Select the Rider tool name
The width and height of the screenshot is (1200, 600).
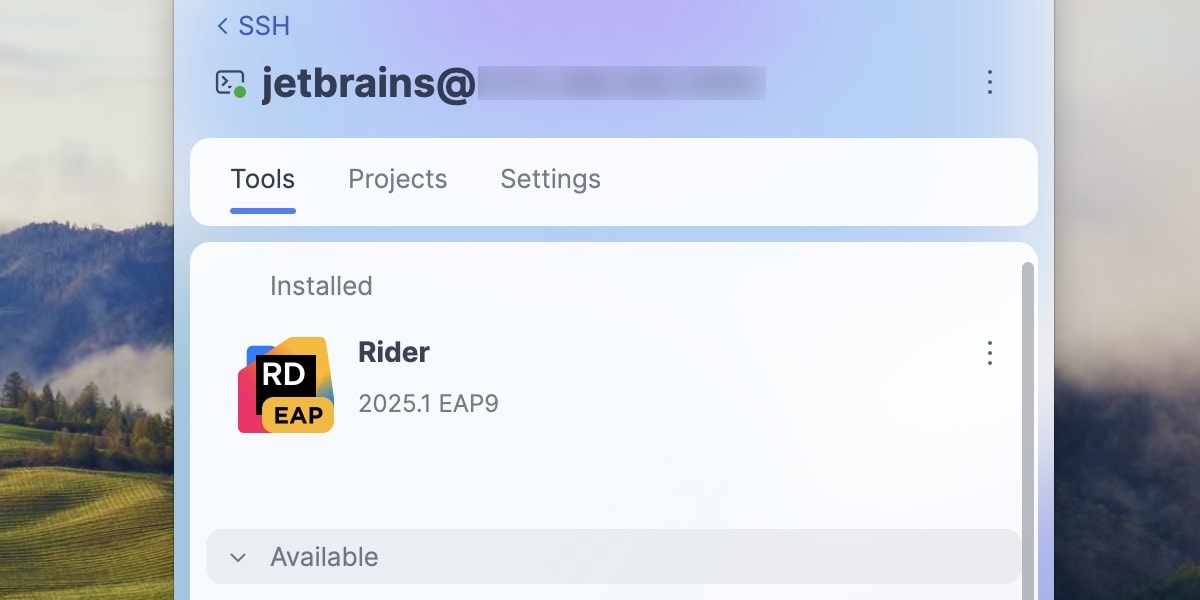pyautogui.click(x=394, y=352)
